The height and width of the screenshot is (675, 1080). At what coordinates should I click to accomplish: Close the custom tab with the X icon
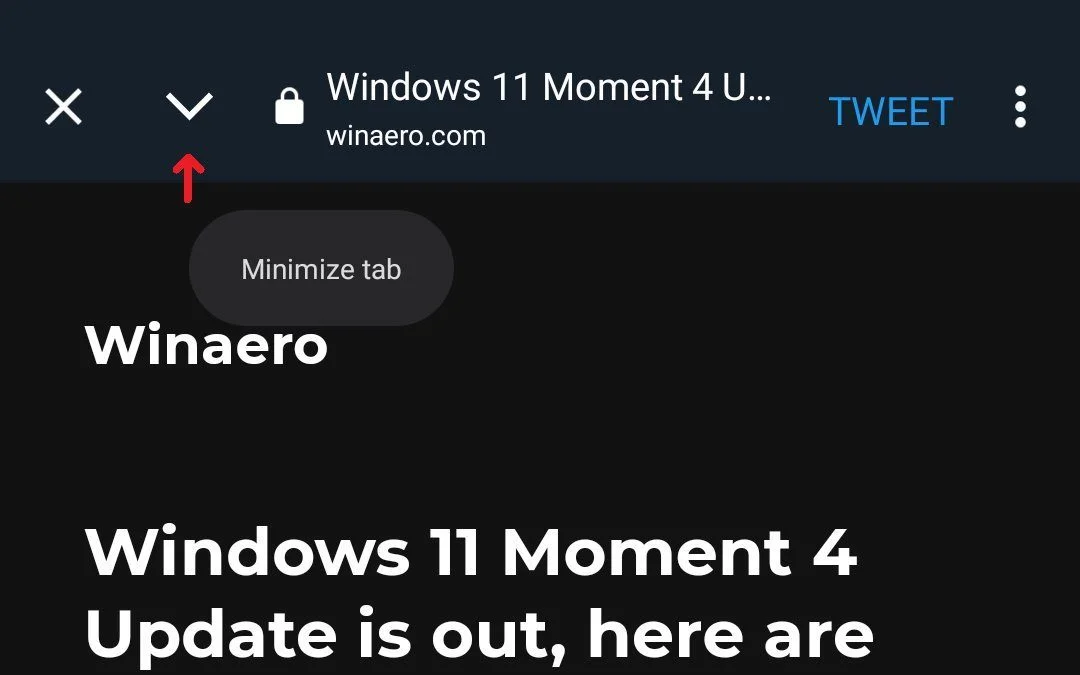pyautogui.click(x=63, y=107)
